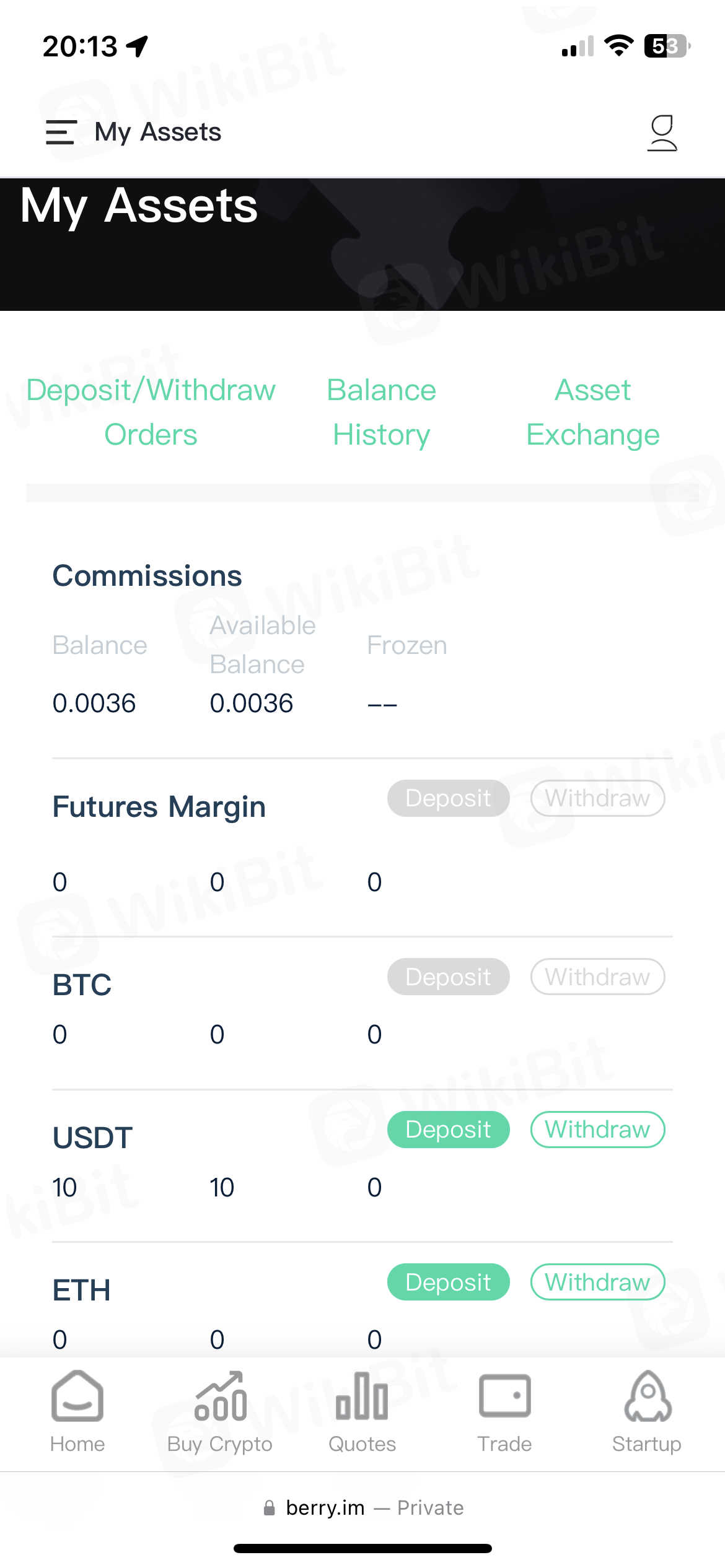Switch to Balance History tab
Image resolution: width=725 pixels, height=1568 pixels.
pos(381,412)
